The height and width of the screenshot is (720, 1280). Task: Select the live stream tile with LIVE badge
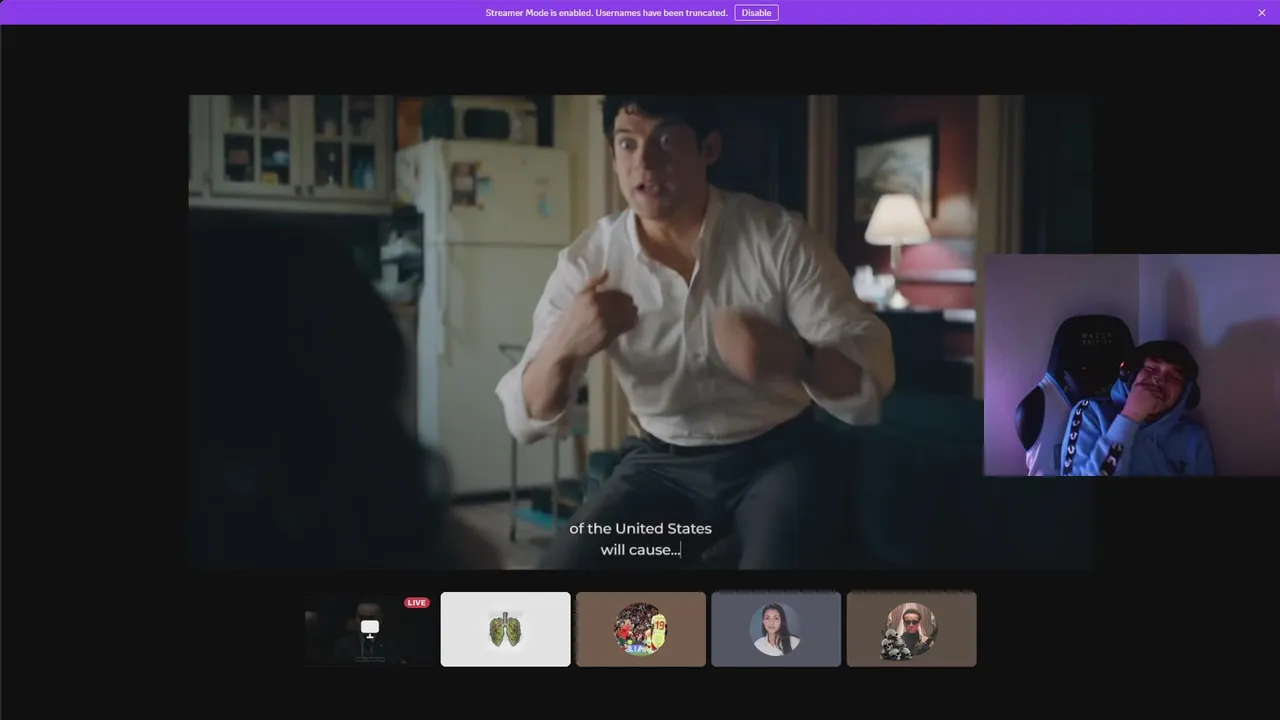click(x=370, y=629)
